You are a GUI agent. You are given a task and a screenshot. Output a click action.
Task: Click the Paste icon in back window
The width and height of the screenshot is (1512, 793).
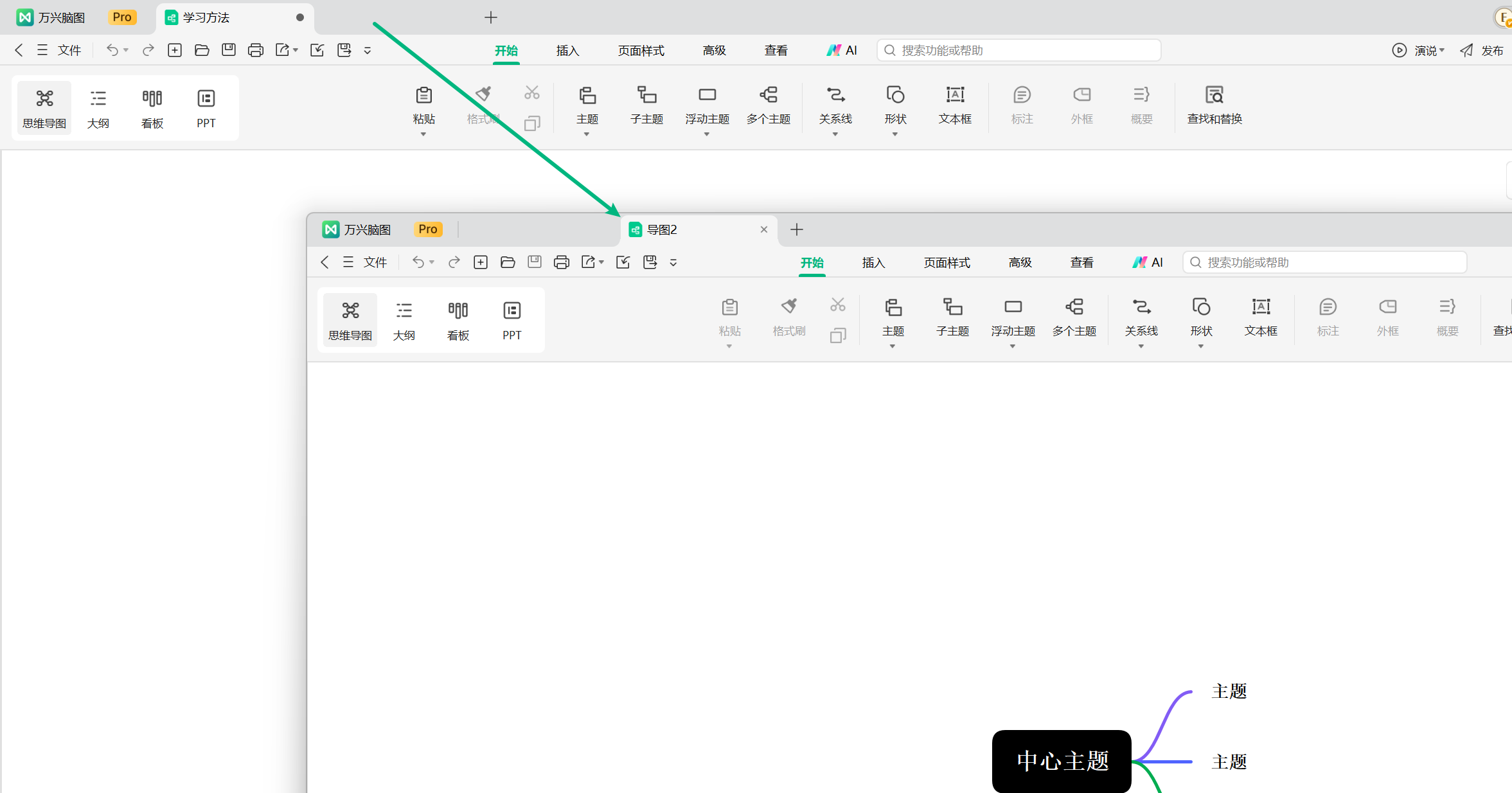(x=423, y=96)
